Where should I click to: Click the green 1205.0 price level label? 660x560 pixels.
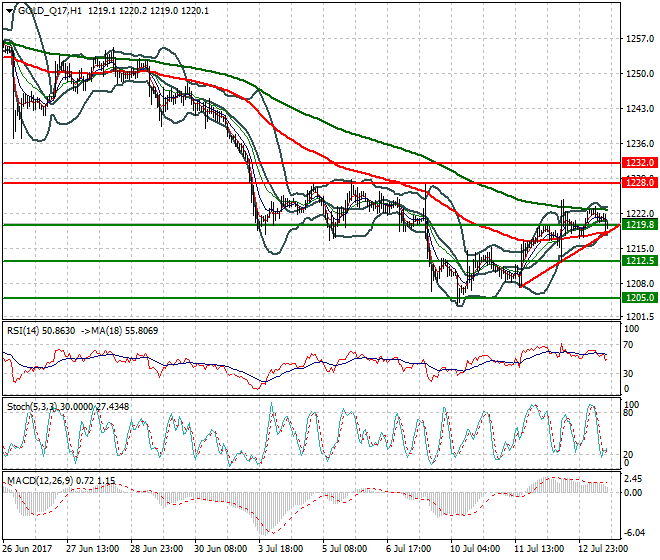tap(639, 298)
